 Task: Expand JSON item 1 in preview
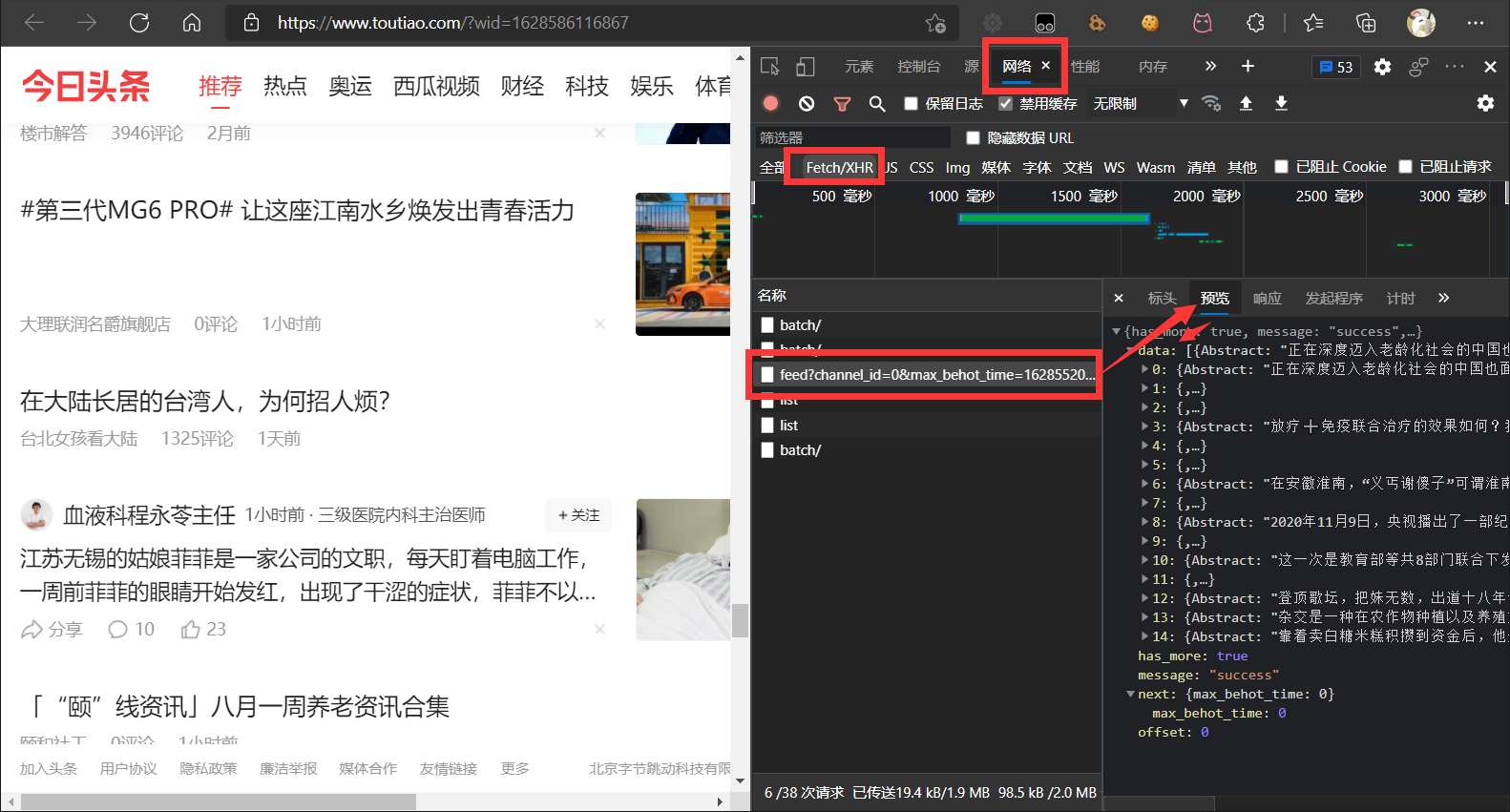tap(1145, 388)
